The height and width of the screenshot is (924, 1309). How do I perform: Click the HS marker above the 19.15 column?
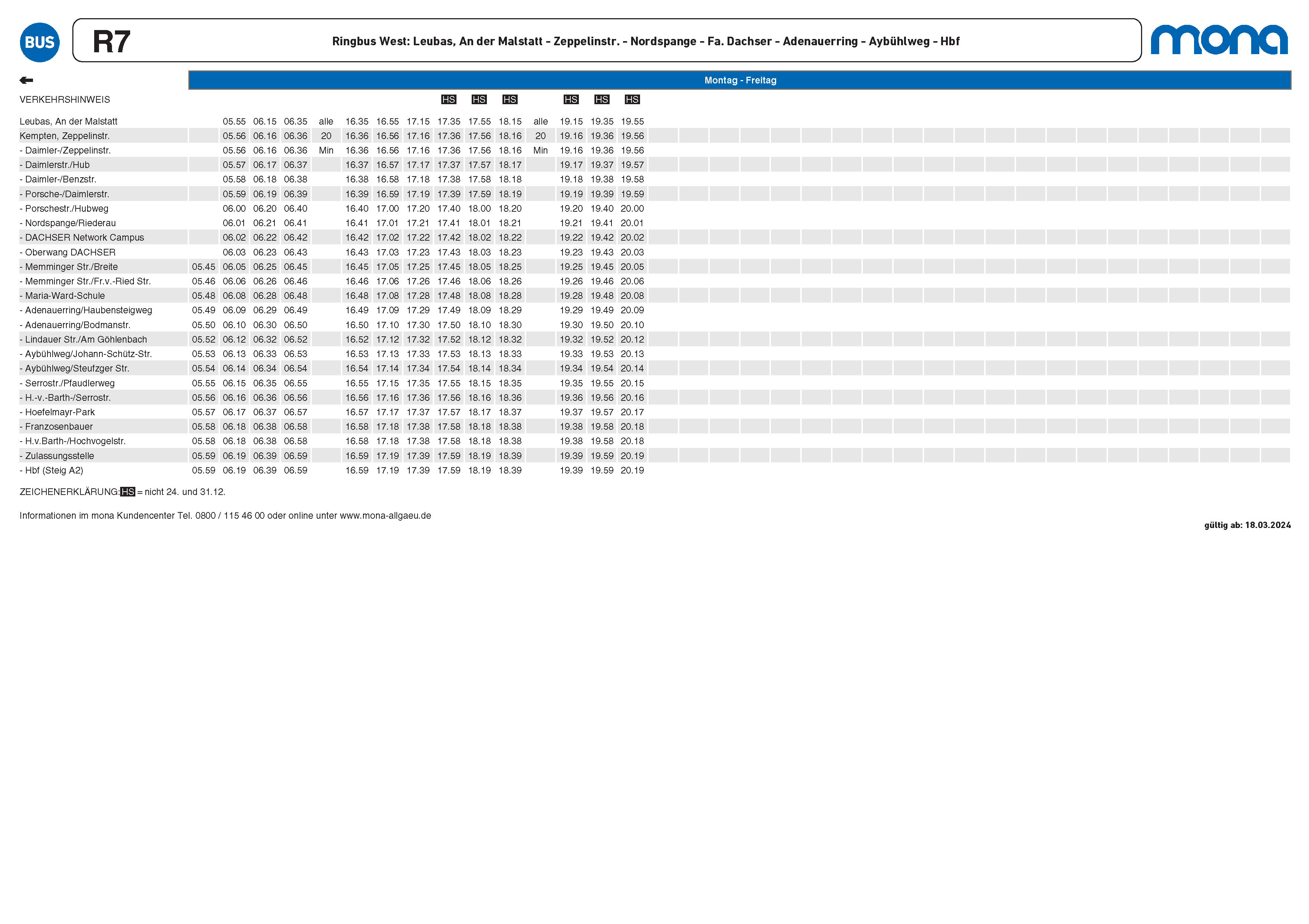pos(571,99)
